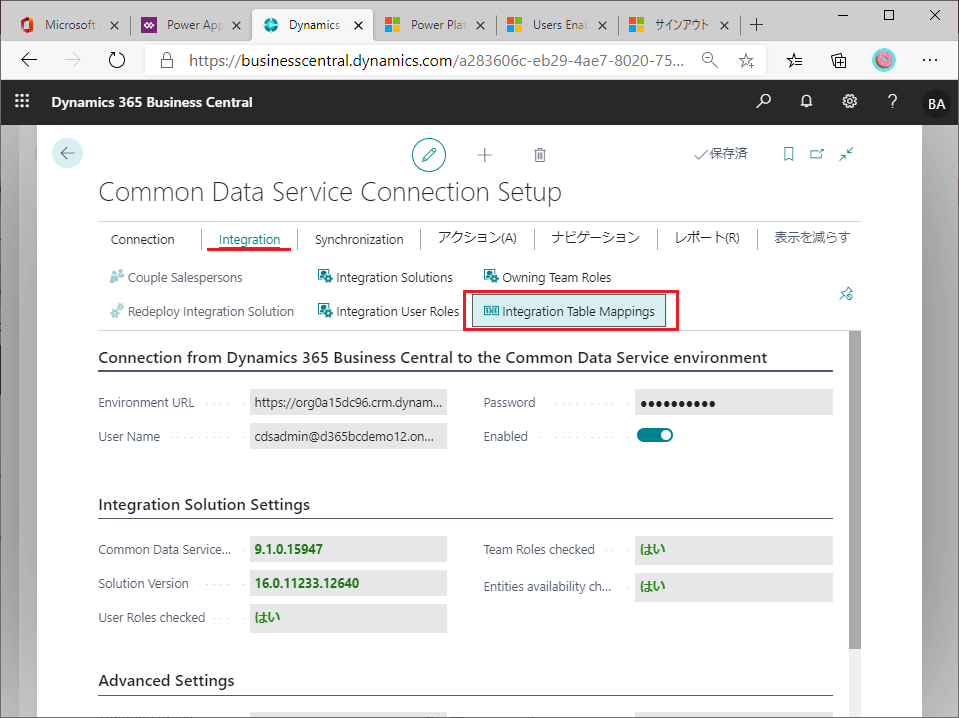Open the ナビゲーション menu
959x718 pixels.
click(x=595, y=238)
